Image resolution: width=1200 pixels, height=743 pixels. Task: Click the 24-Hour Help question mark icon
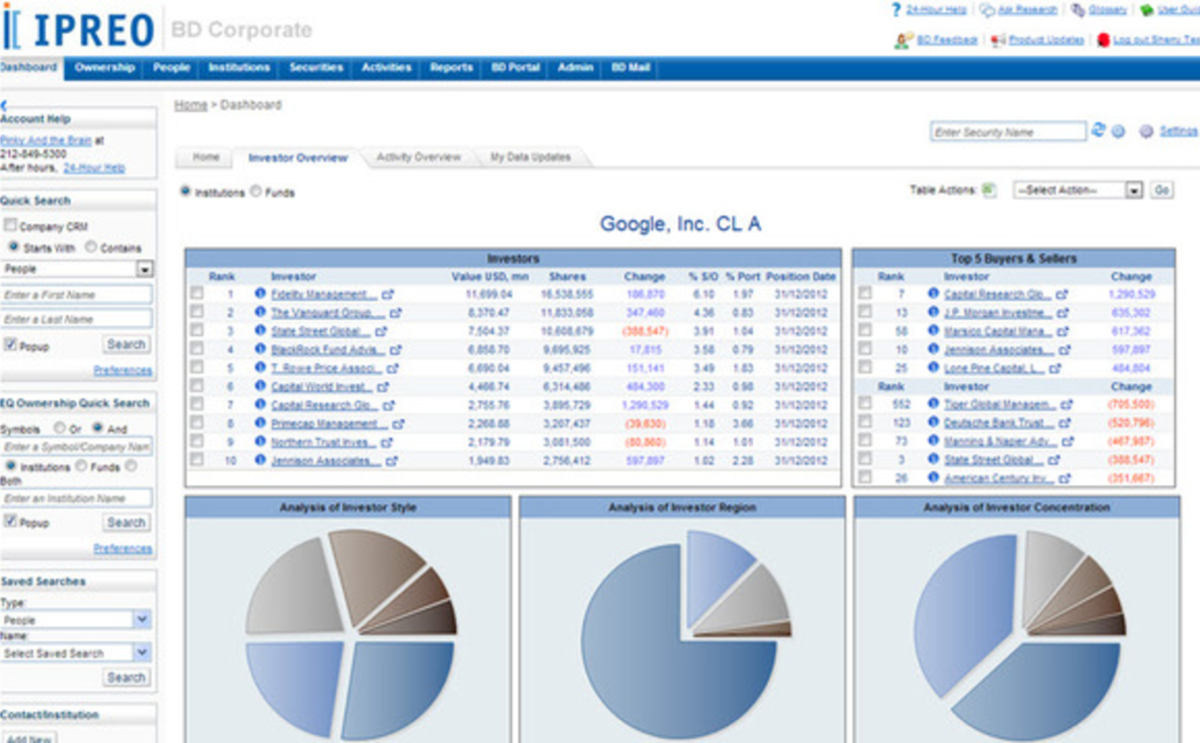pos(895,11)
